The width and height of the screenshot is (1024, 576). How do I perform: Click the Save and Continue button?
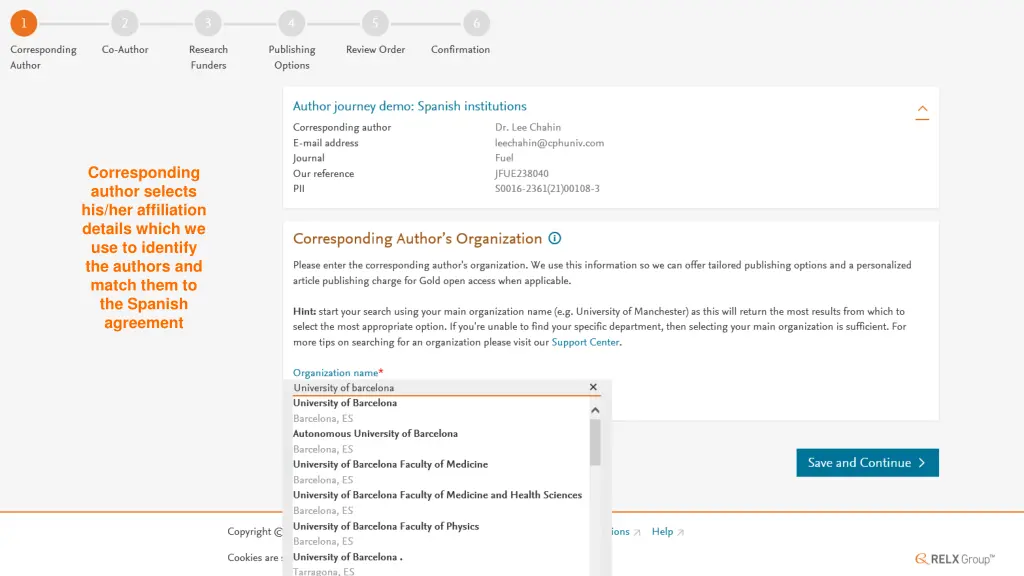[x=867, y=462]
